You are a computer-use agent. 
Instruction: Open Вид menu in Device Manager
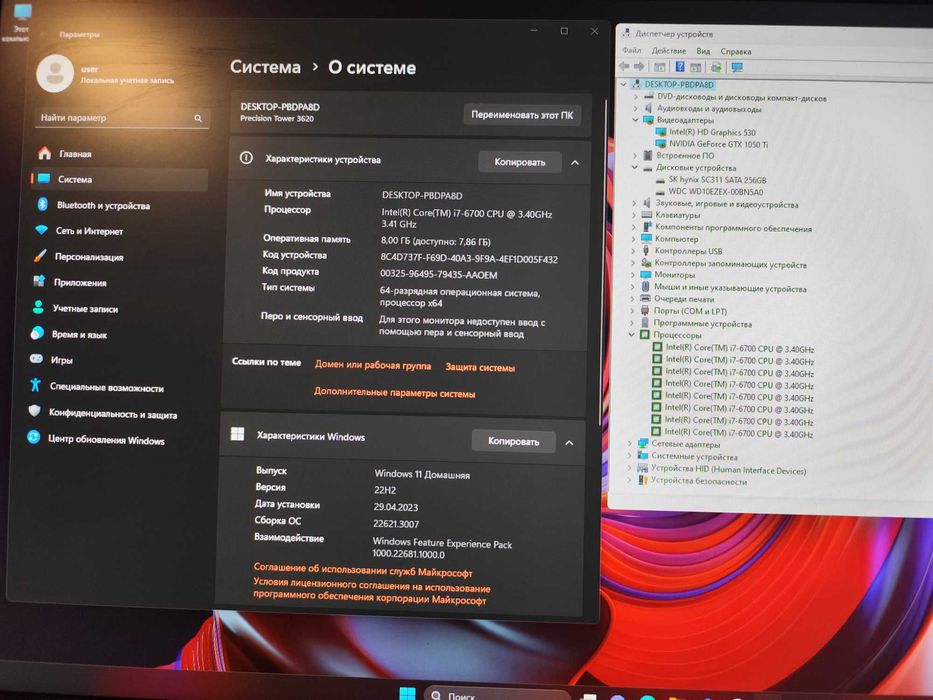click(x=703, y=51)
